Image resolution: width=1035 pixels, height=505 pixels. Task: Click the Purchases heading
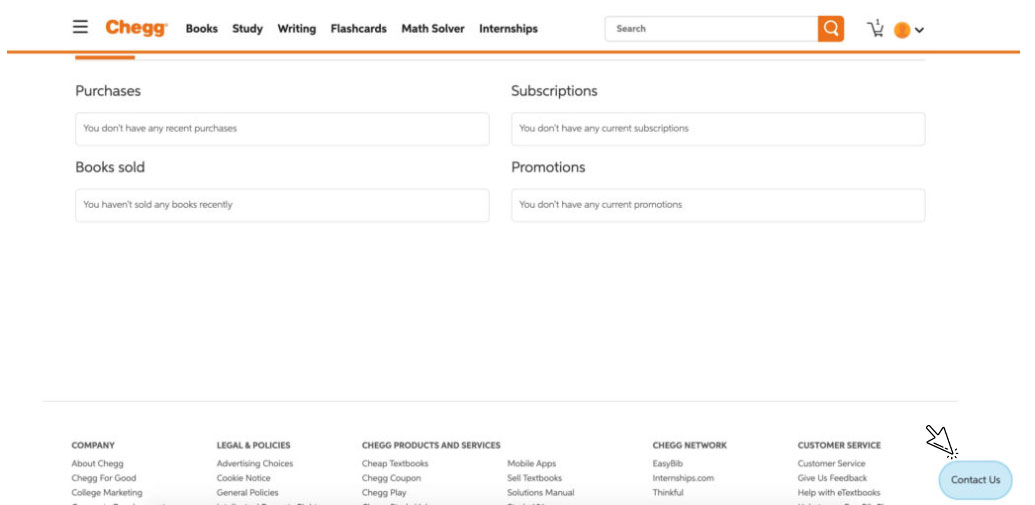pyautogui.click(x=108, y=91)
